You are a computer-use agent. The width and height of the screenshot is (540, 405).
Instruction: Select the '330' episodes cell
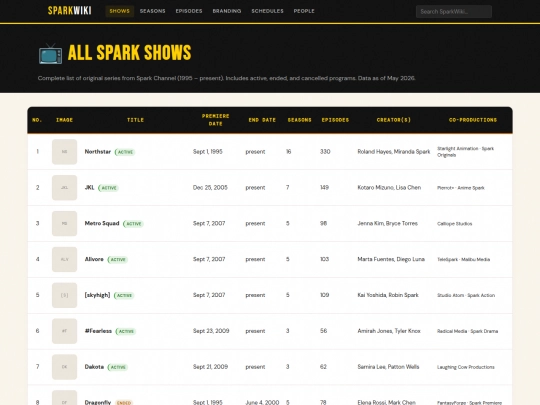coord(325,152)
